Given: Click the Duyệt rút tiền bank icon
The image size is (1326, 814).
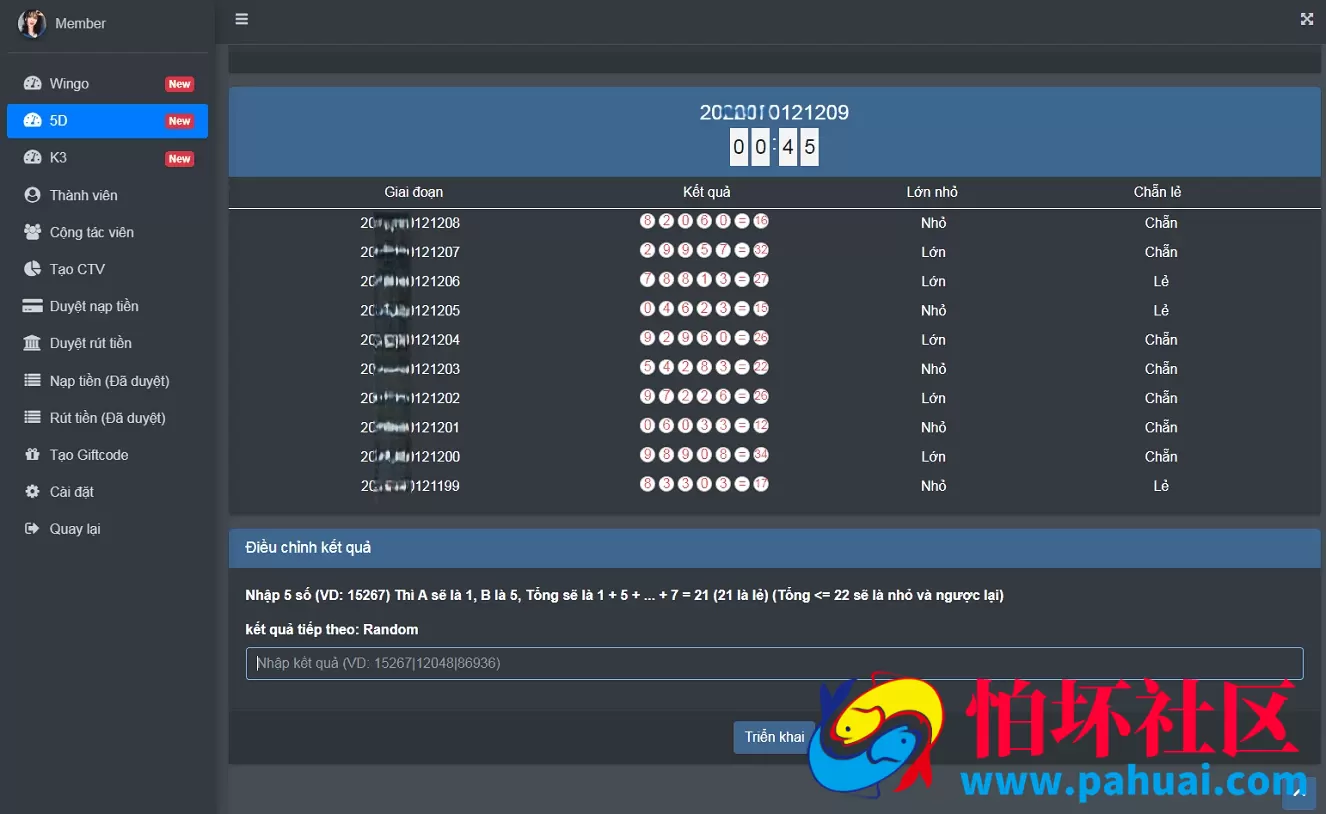Looking at the screenshot, I should click(x=32, y=343).
